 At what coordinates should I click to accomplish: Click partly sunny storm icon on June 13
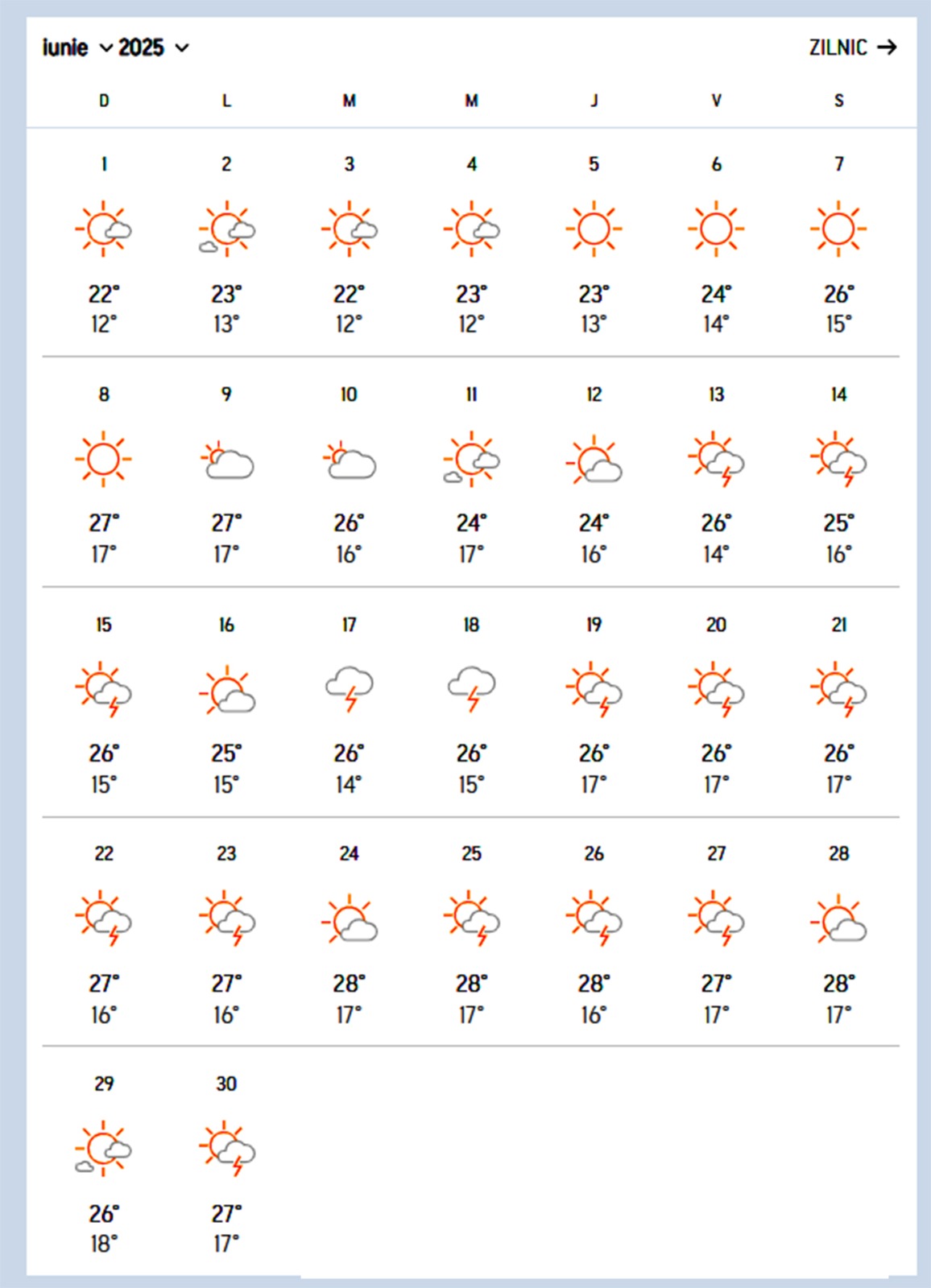[716, 460]
